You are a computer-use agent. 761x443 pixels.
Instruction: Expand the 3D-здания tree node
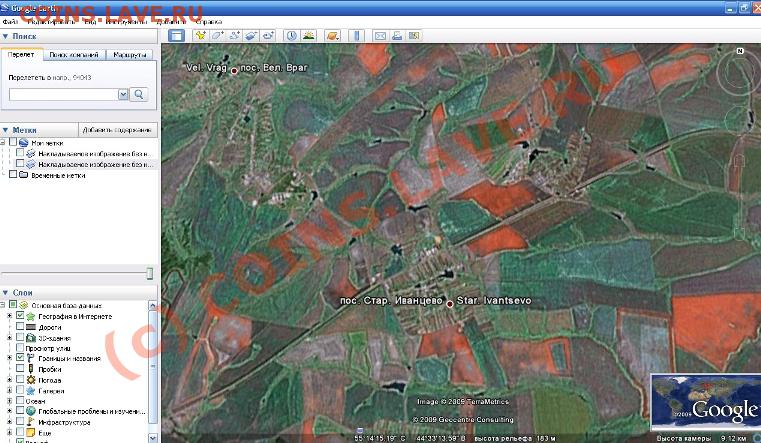click(x=9, y=338)
